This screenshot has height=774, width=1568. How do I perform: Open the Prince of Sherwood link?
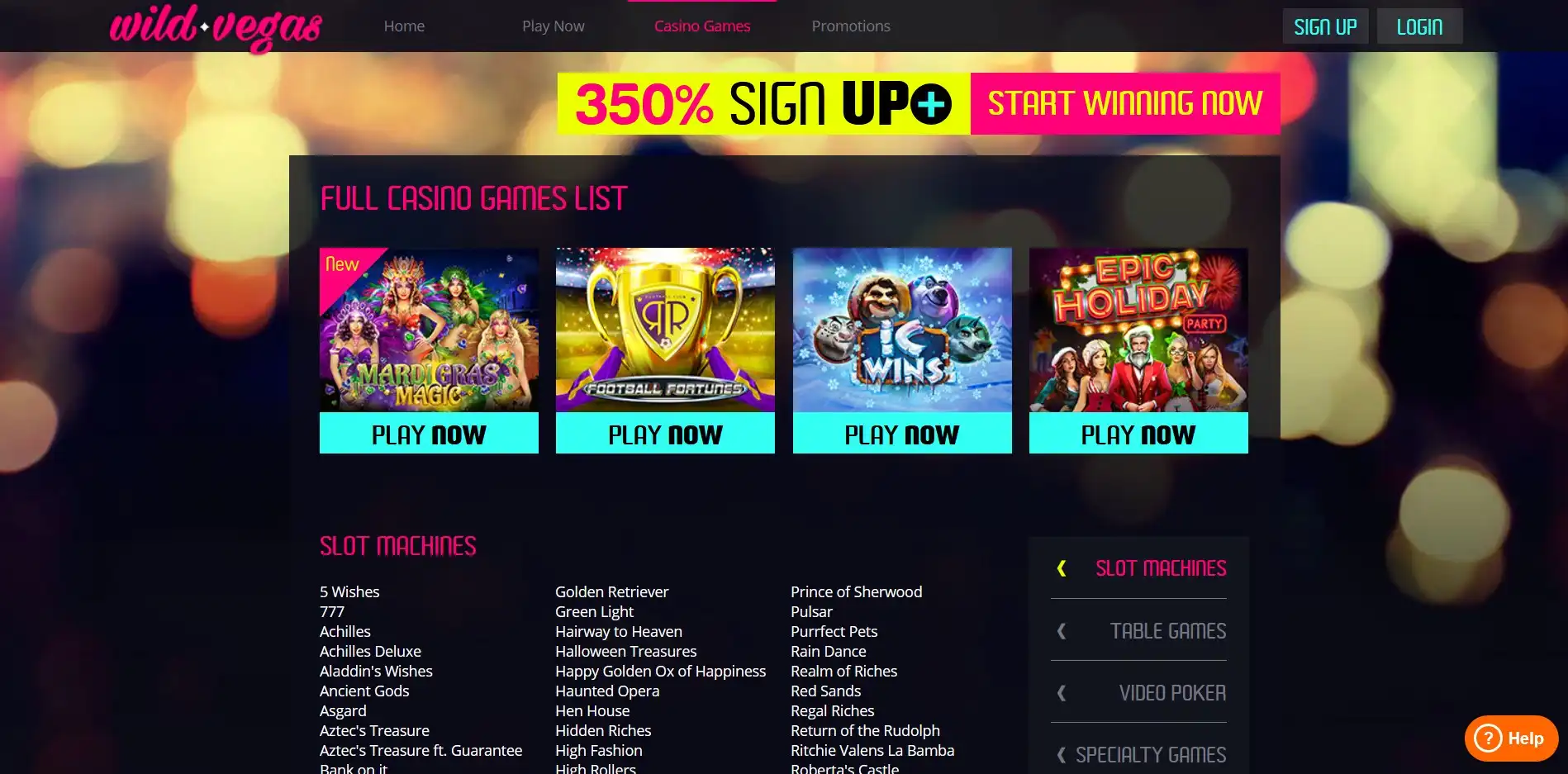point(856,591)
